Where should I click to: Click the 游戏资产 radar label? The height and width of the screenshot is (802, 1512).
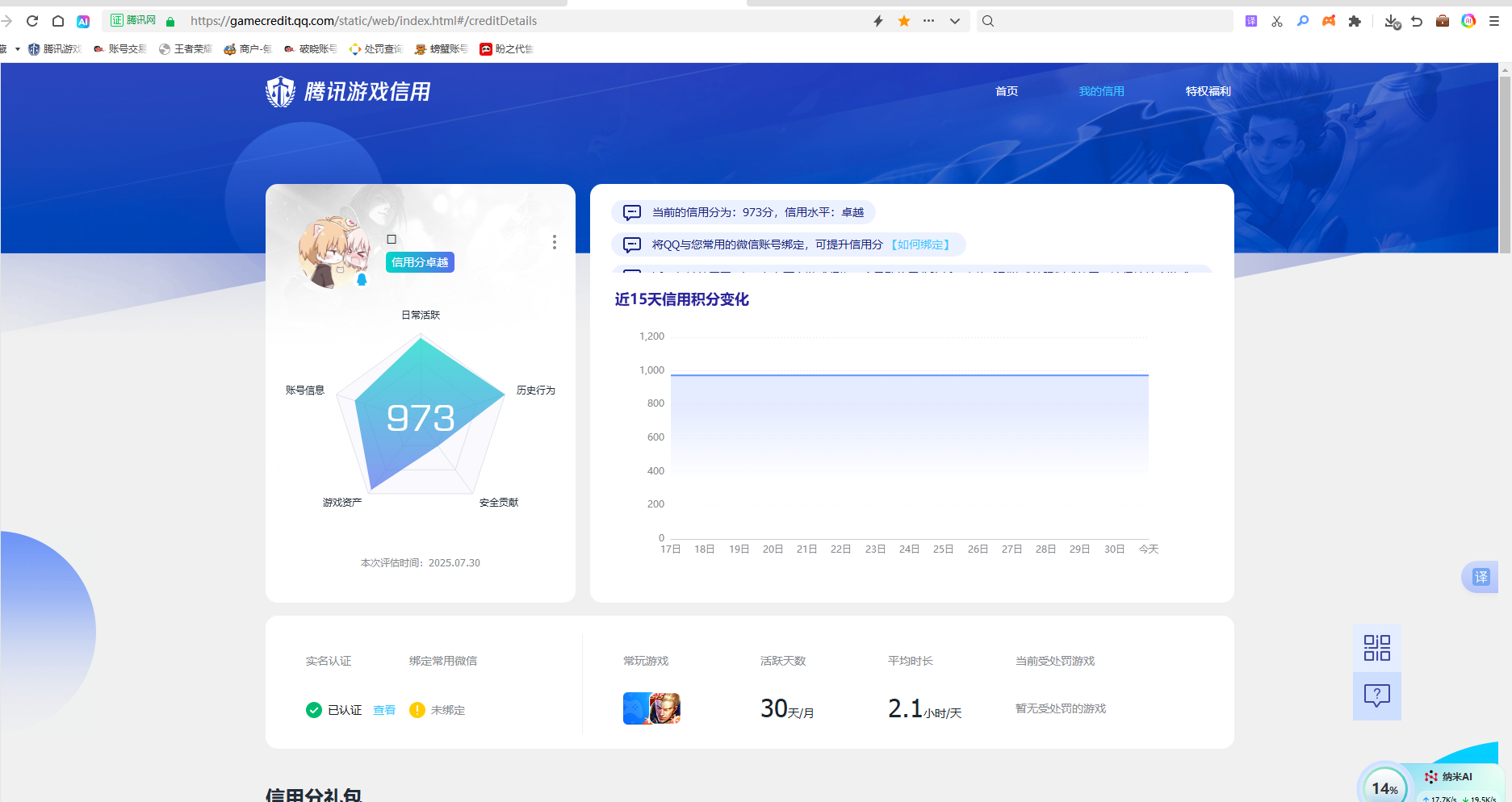coord(342,503)
